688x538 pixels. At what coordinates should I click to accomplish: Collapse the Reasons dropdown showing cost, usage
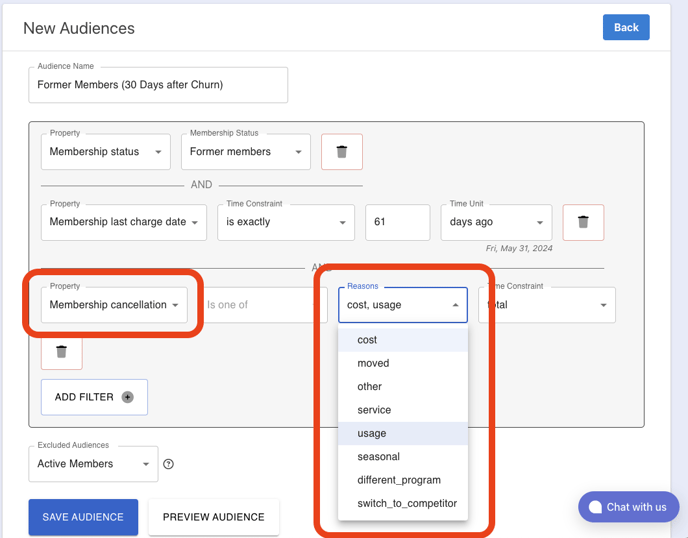point(403,305)
